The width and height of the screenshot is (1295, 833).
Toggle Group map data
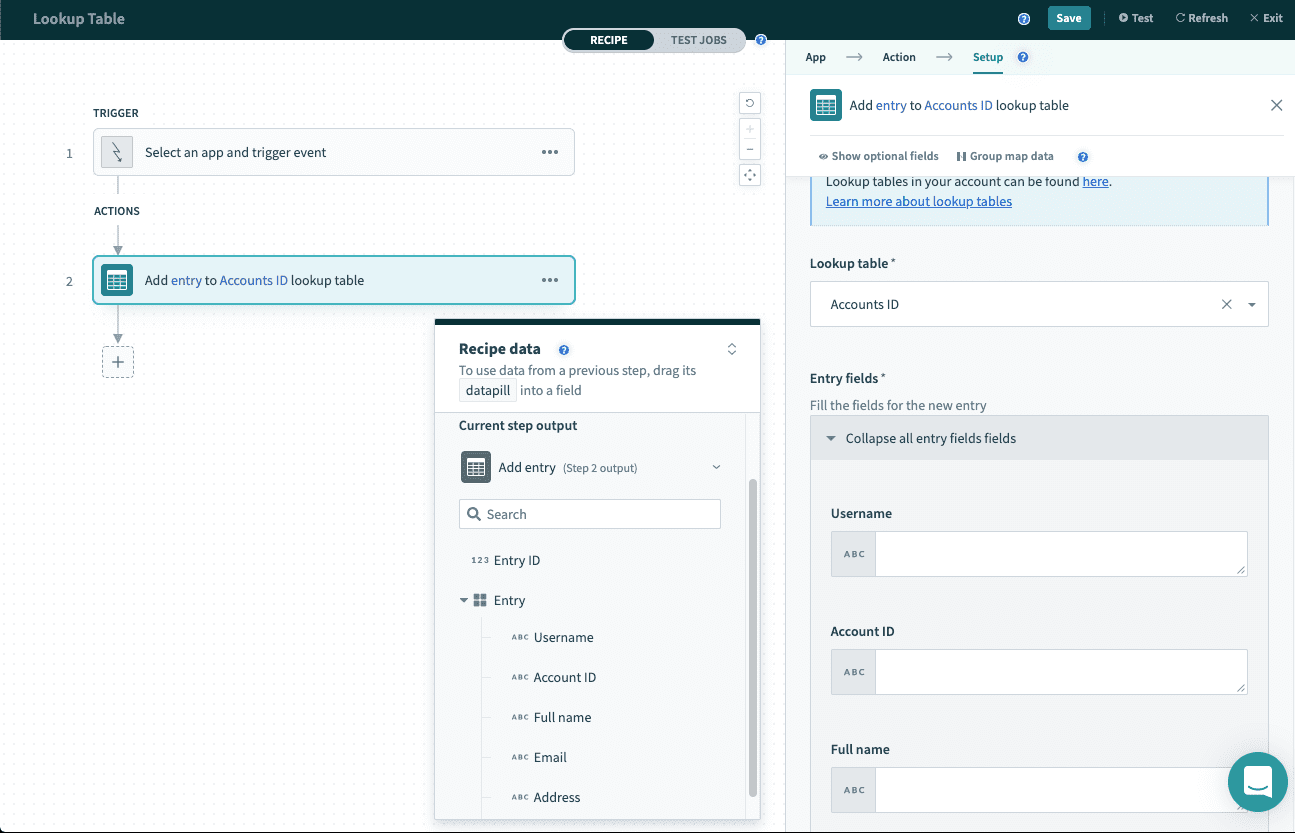pyautogui.click(x=1006, y=156)
